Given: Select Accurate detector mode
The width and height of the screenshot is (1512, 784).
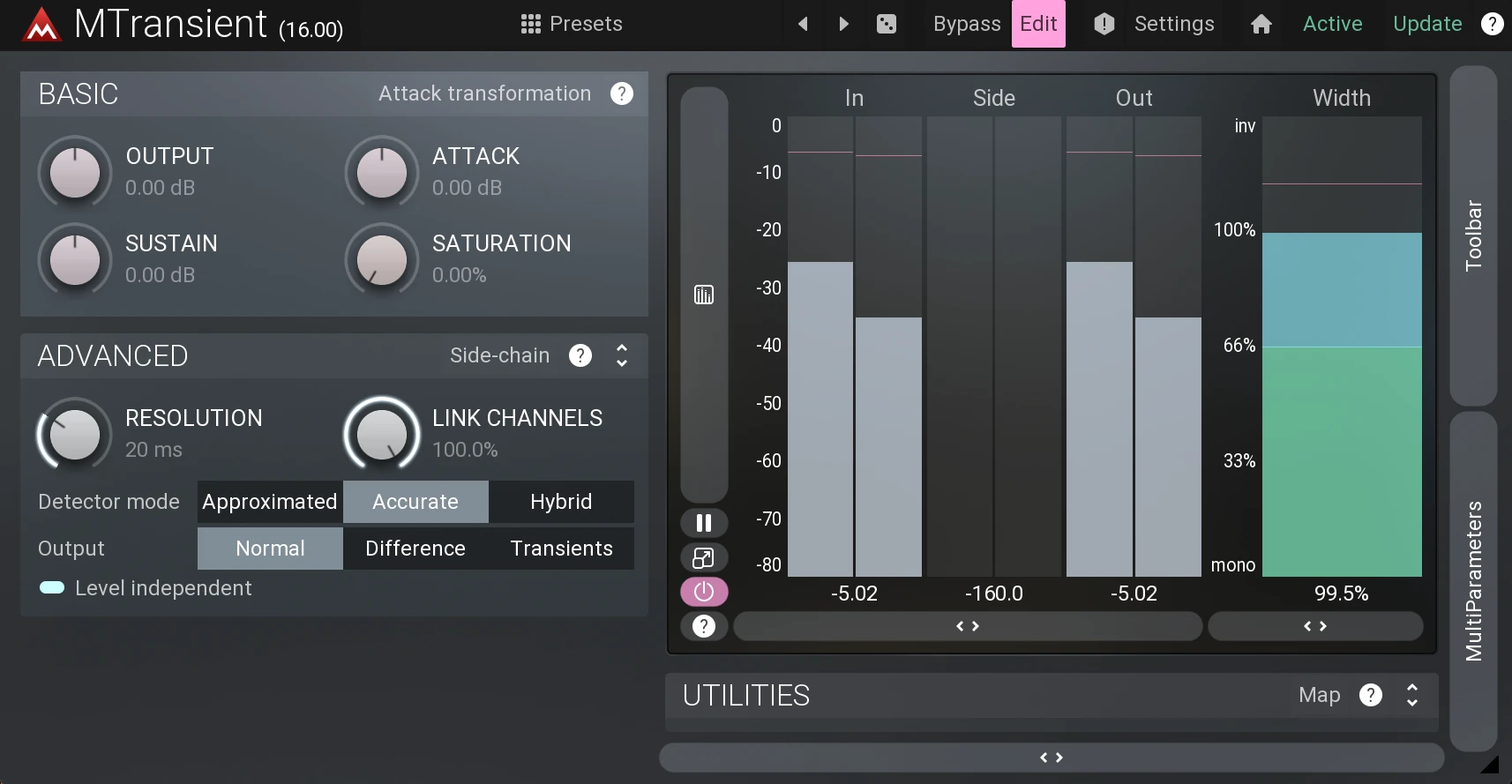Looking at the screenshot, I should (x=415, y=502).
